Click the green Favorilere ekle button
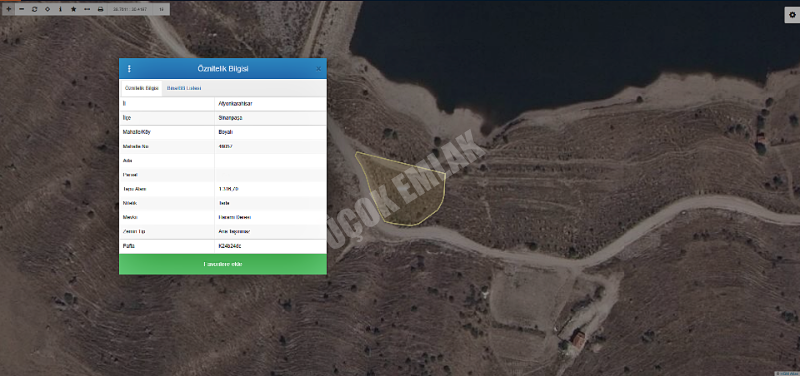Image resolution: width=800 pixels, height=376 pixels. click(223, 264)
